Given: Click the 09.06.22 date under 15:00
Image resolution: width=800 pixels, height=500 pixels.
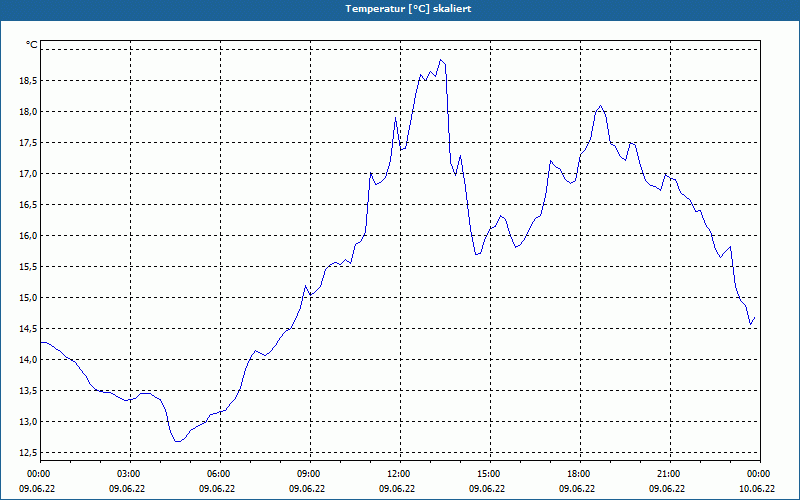Looking at the screenshot, I should pos(487,489).
